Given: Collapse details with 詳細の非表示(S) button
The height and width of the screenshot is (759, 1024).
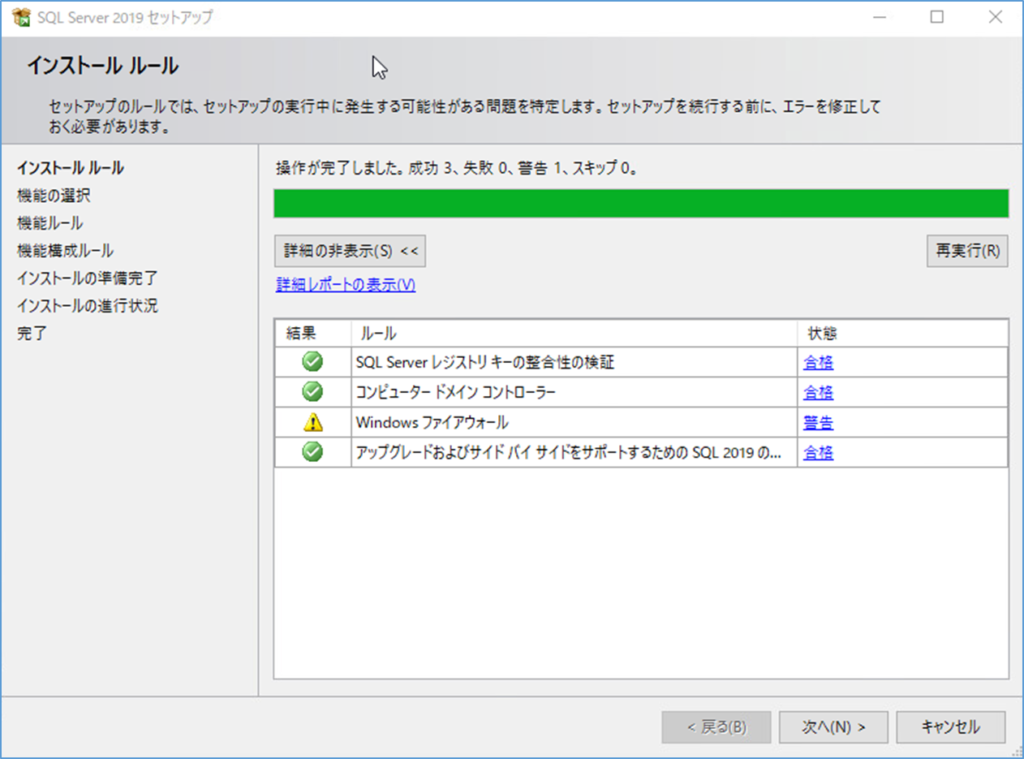Looking at the screenshot, I should [350, 251].
